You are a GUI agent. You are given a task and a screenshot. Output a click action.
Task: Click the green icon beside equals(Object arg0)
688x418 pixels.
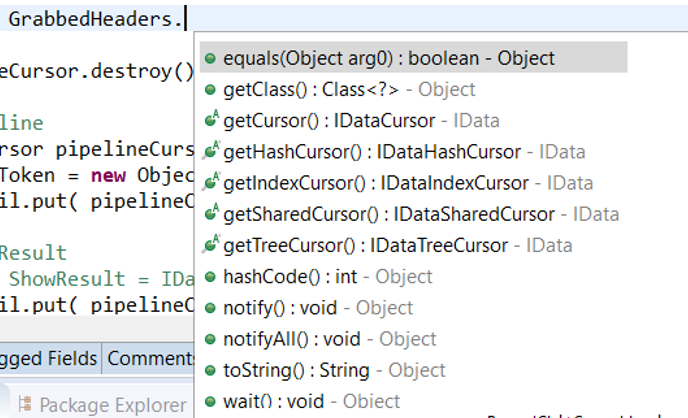(x=210, y=59)
